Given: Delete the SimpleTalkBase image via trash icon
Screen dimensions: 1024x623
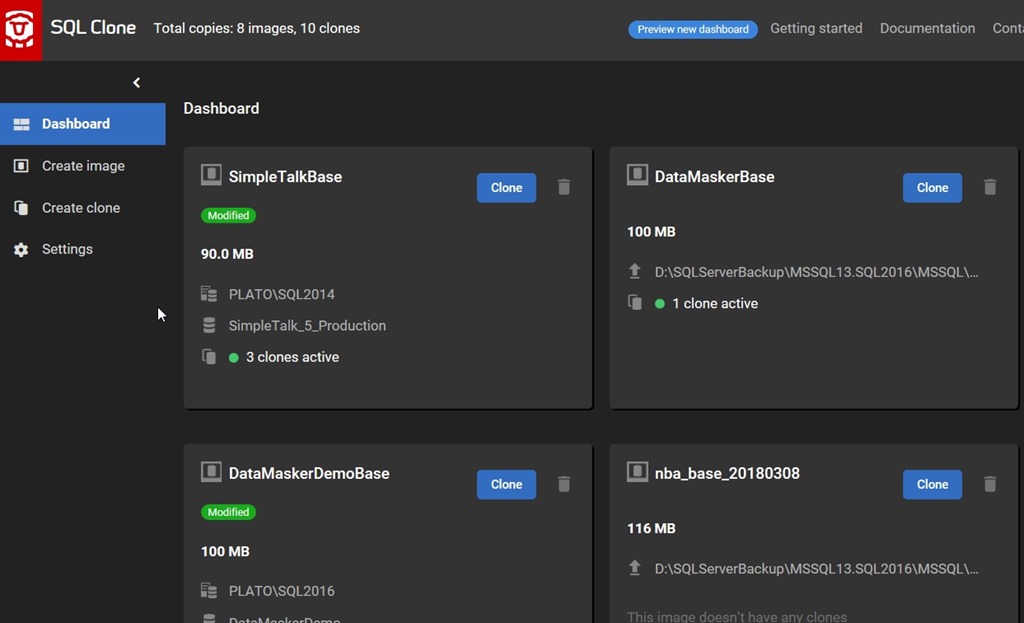Looking at the screenshot, I should click(x=564, y=188).
